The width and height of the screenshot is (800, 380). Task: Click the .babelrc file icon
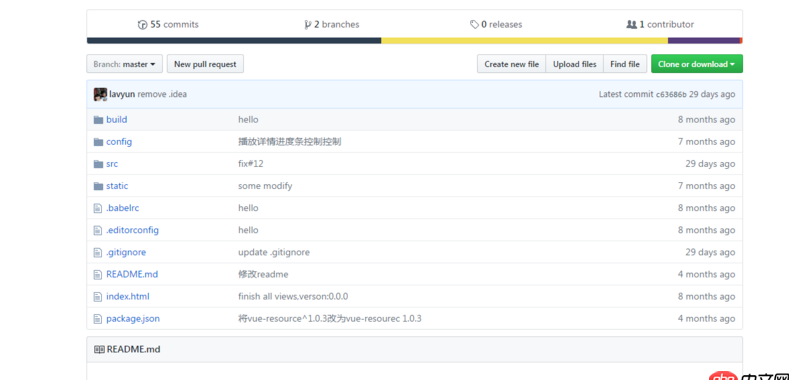[98, 208]
